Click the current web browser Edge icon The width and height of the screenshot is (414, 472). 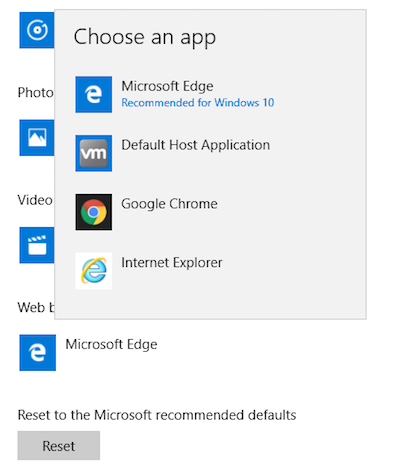(x=38, y=353)
